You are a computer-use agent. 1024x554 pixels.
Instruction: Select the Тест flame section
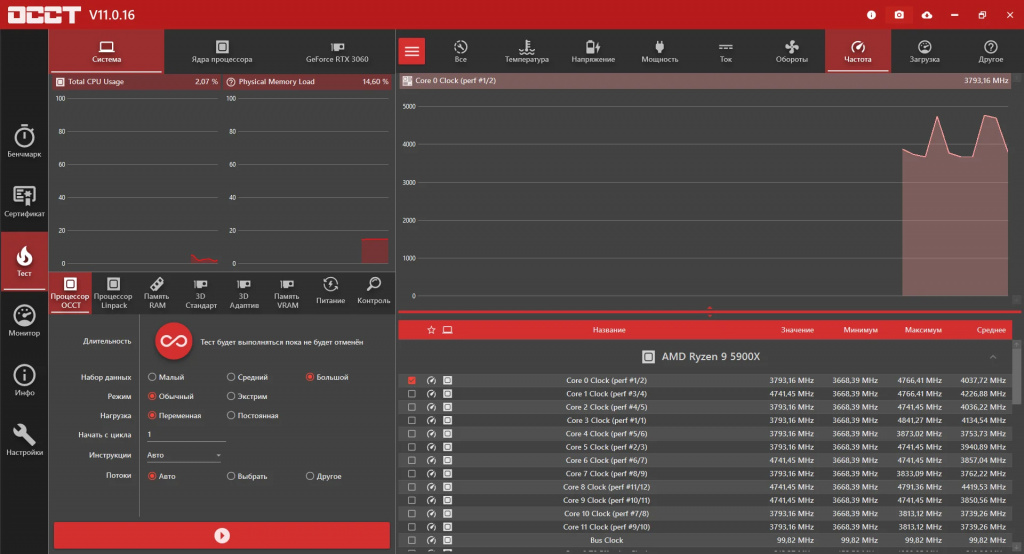(24, 261)
